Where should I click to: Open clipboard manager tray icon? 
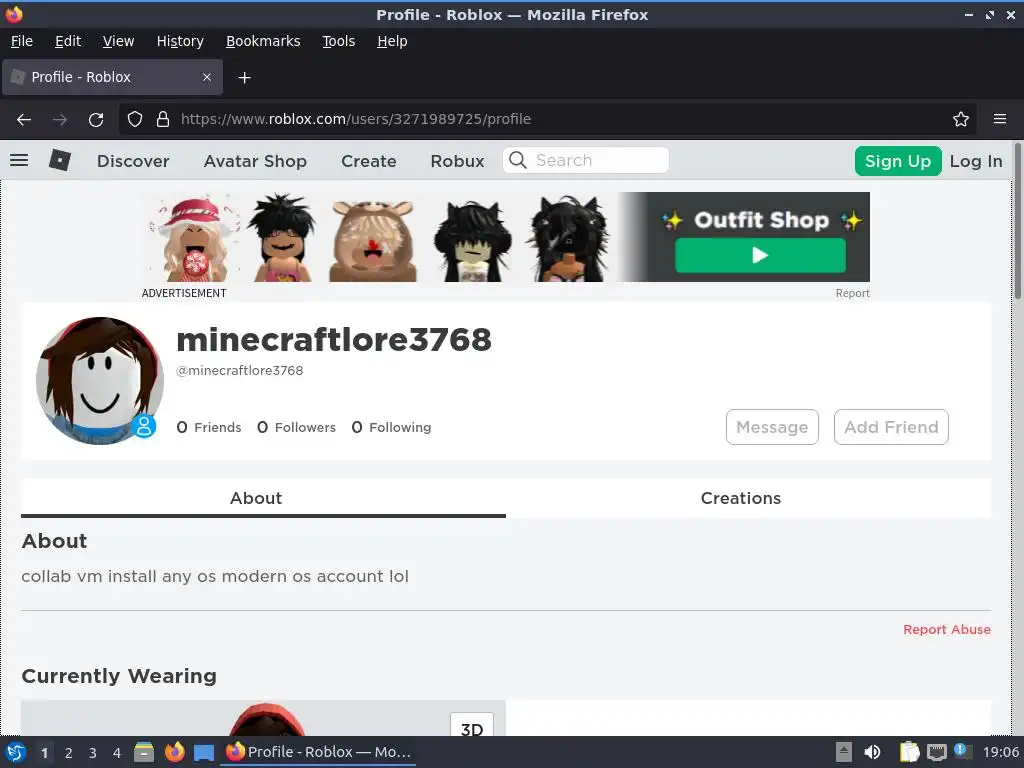click(909, 752)
